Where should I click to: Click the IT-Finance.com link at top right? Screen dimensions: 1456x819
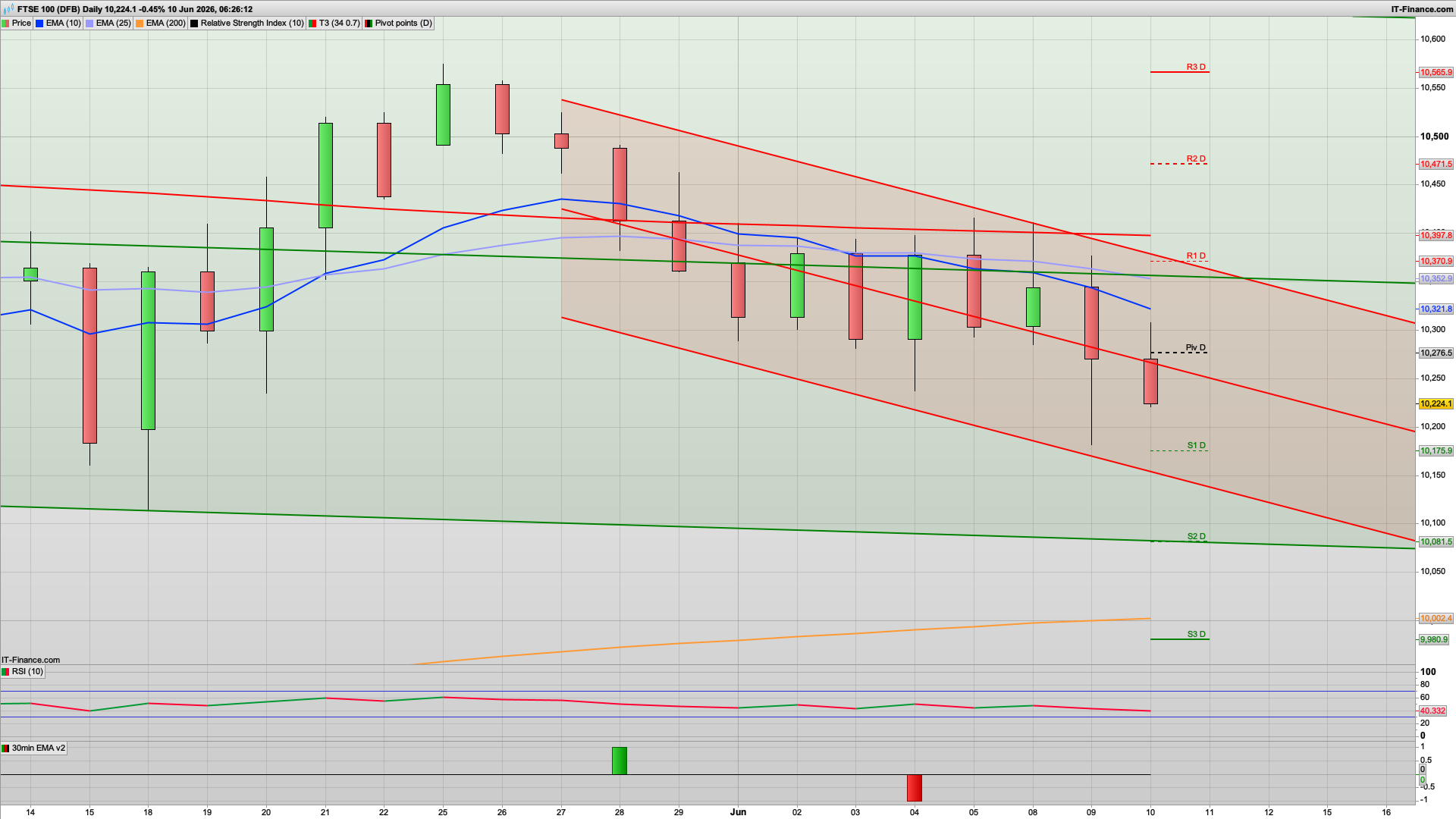click(1422, 9)
